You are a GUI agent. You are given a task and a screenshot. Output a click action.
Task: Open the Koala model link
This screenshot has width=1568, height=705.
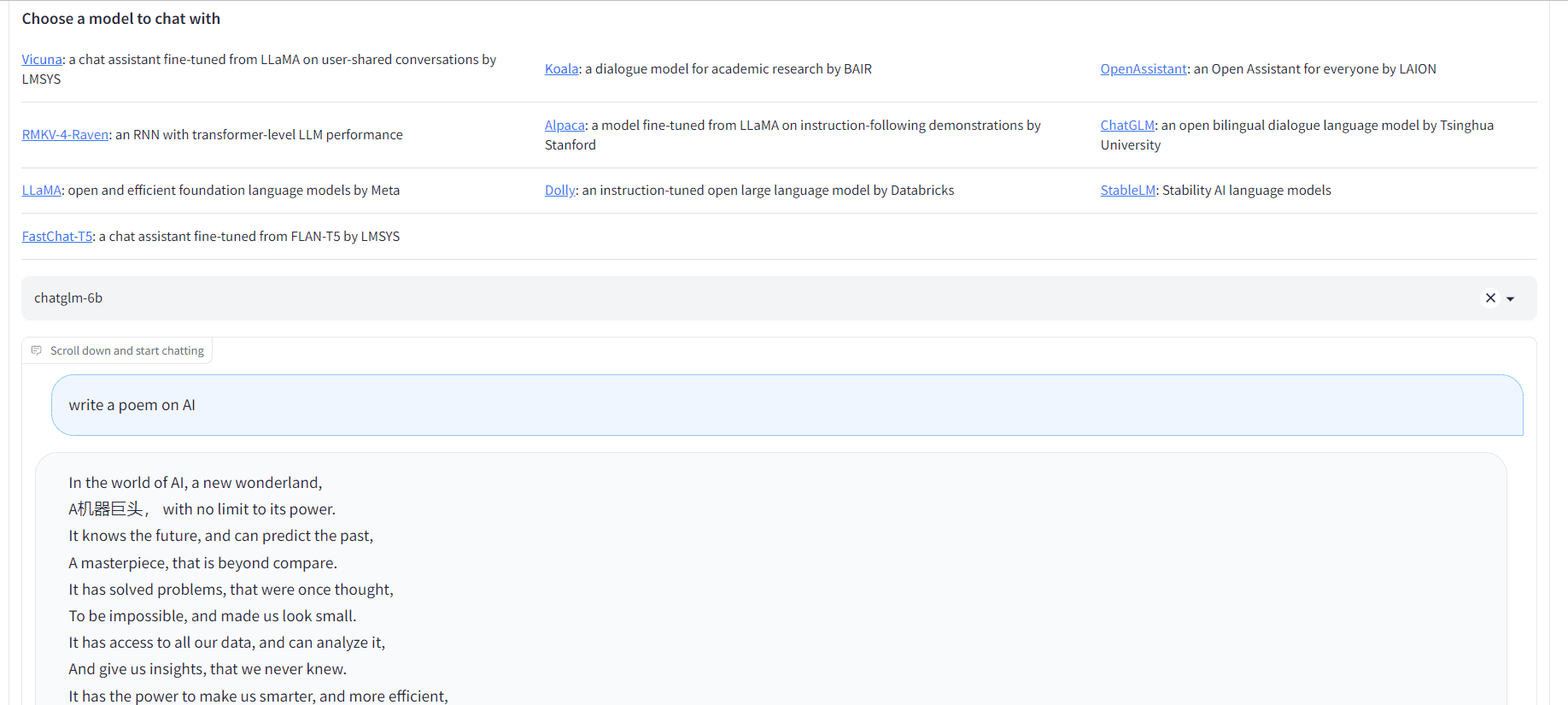[562, 69]
